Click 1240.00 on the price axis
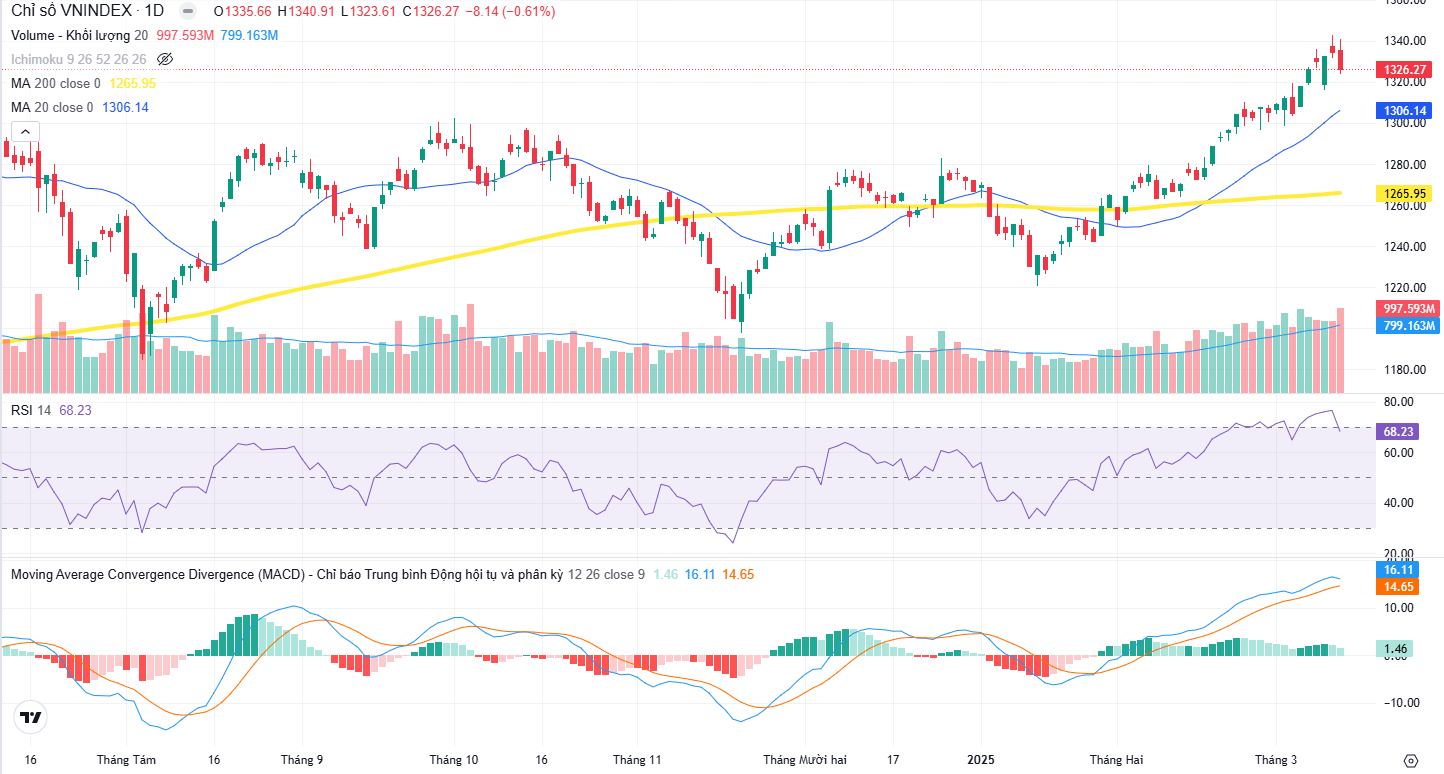Image resolution: width=1444 pixels, height=774 pixels. 1403,246
